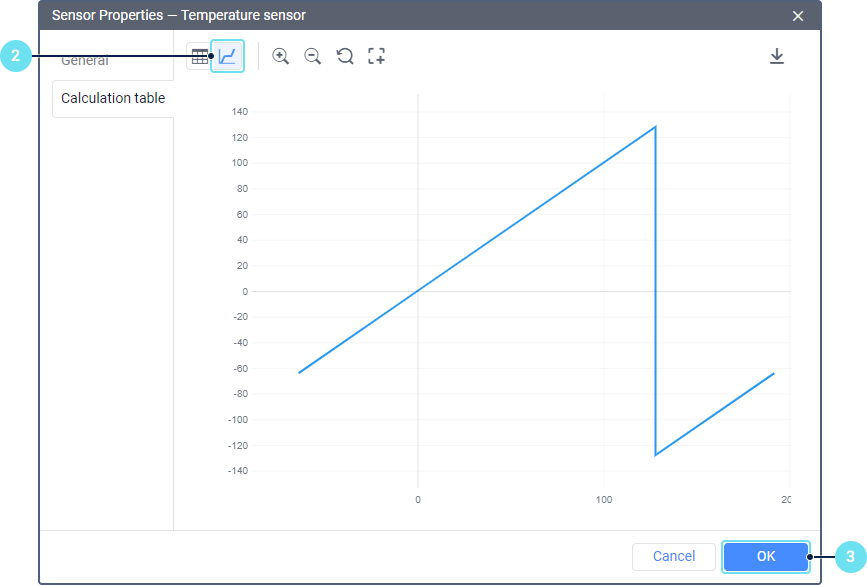
Task: Click the graph origin where the axes cross
Action: (418, 291)
